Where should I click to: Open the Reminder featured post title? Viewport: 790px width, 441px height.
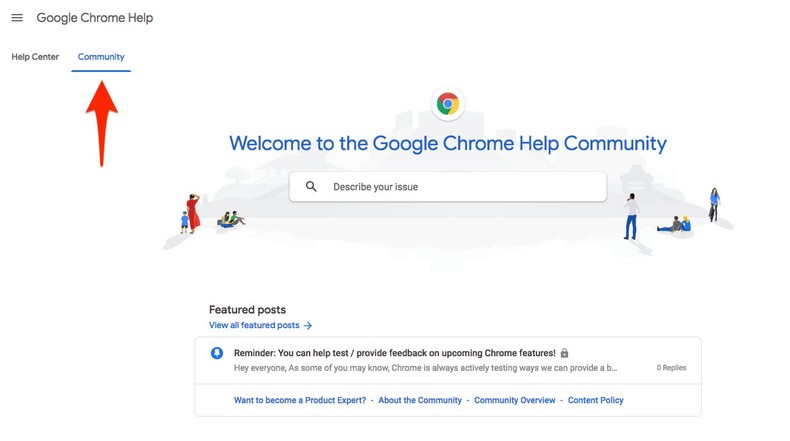[394, 353]
